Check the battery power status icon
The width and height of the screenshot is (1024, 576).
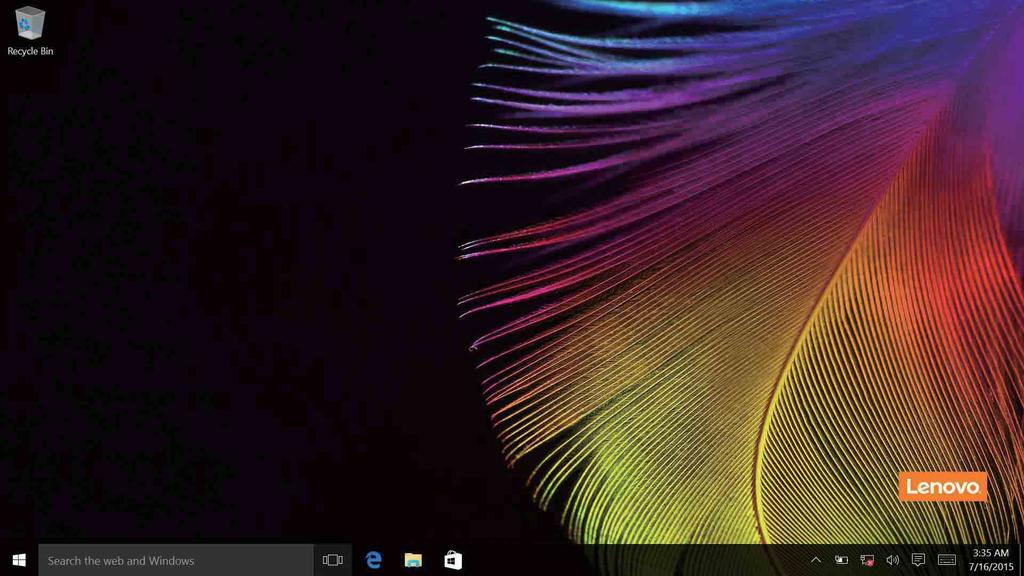point(841,560)
